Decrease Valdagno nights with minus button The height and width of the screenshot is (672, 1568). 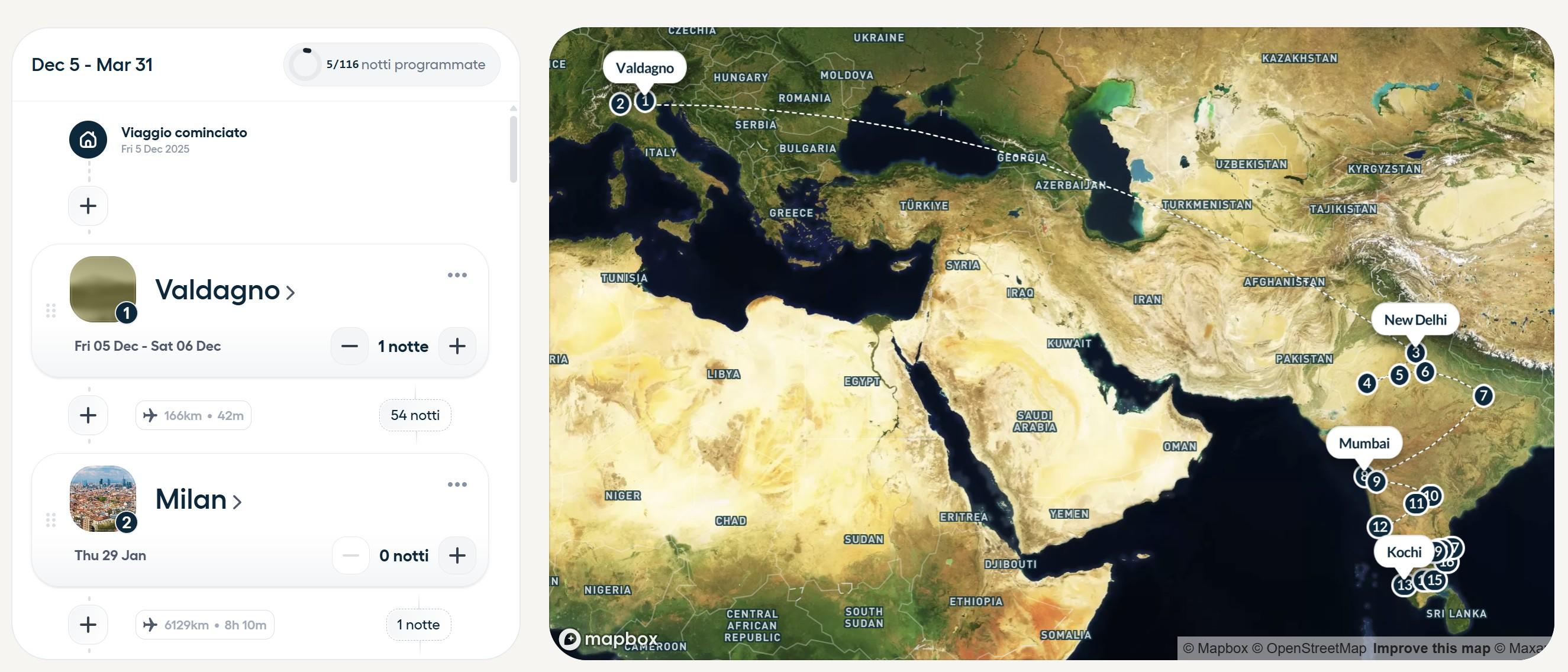click(x=349, y=346)
